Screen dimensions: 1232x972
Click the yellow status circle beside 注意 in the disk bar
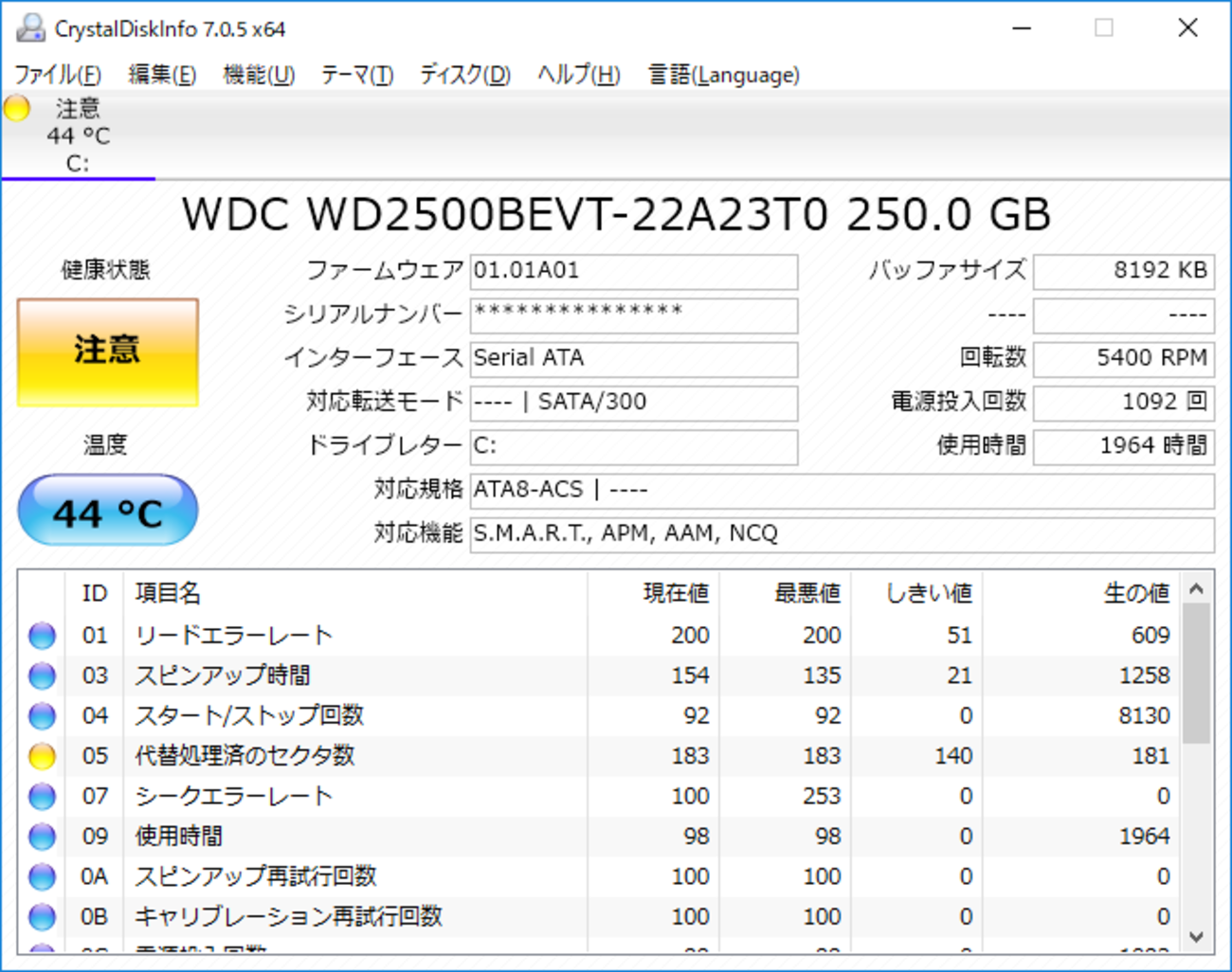coord(17,108)
